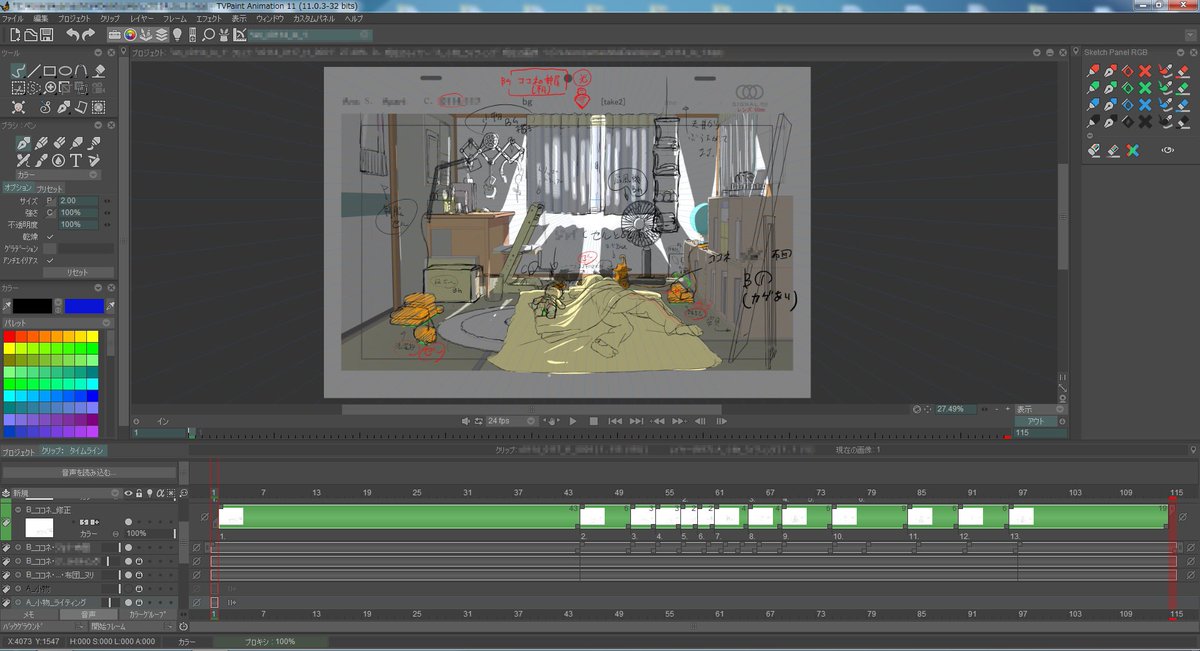The height and width of the screenshot is (651, 1200).
Task: Toggle the eye icon in Sketch Panel
Action: tap(1167, 150)
